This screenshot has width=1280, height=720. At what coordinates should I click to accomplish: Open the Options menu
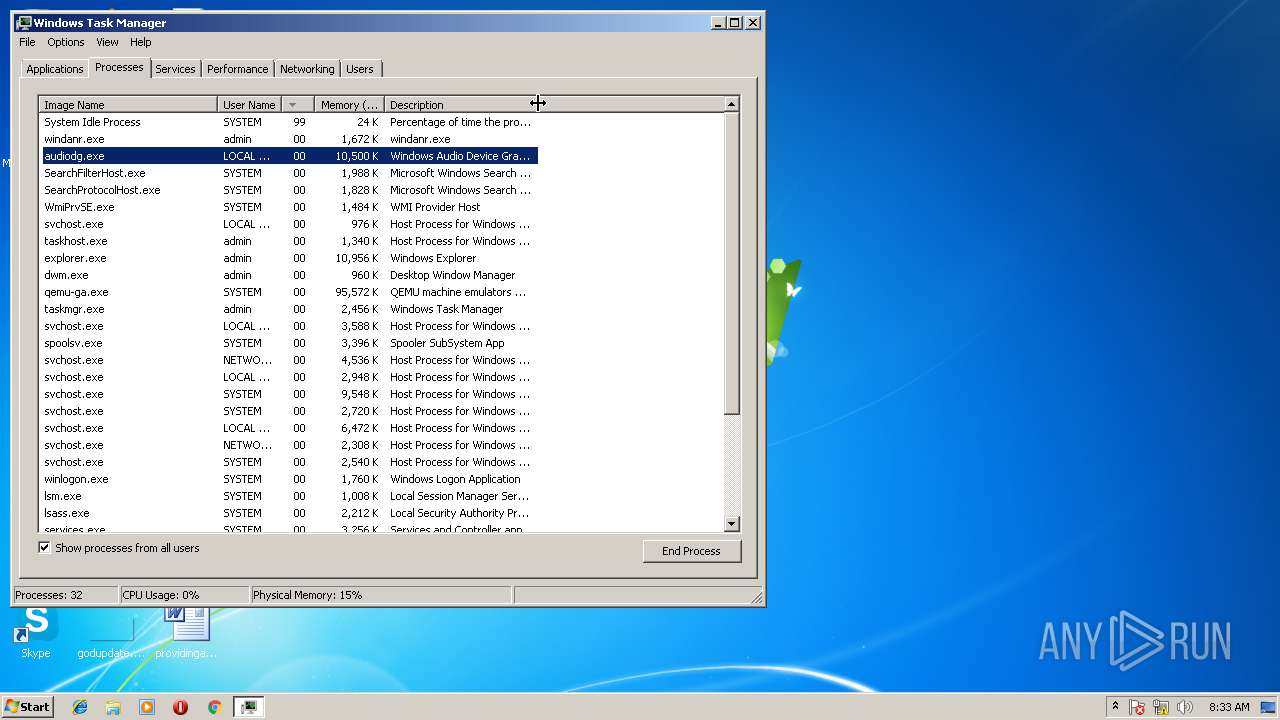click(66, 42)
